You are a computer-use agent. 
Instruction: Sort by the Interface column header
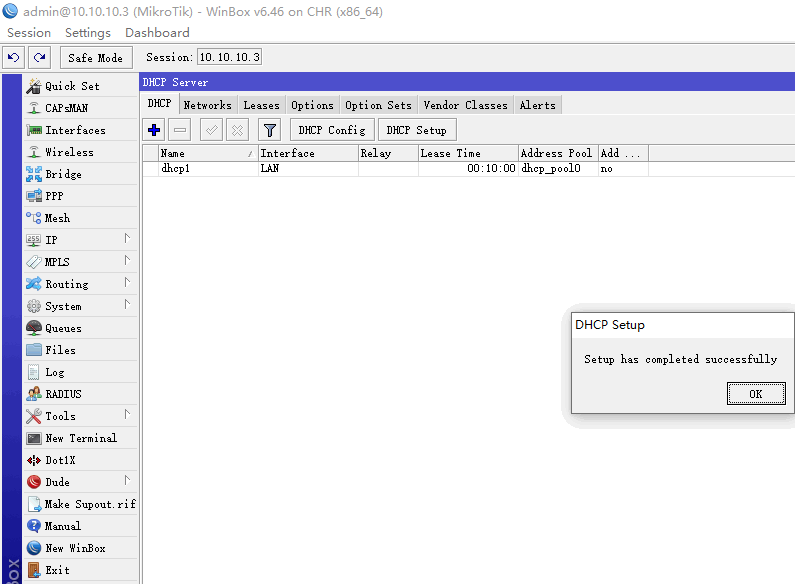pyautogui.click(x=308, y=153)
